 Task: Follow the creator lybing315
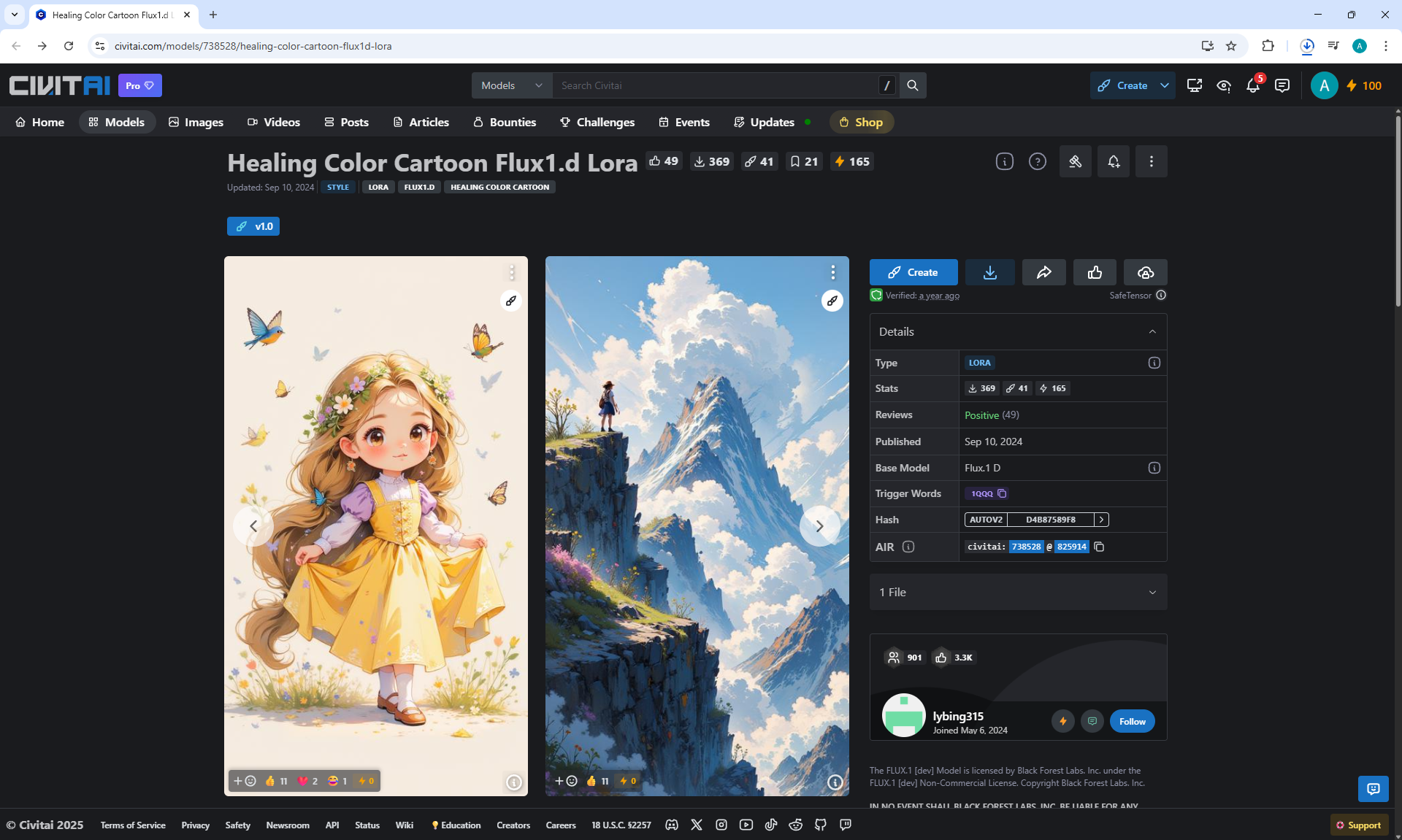(1132, 721)
